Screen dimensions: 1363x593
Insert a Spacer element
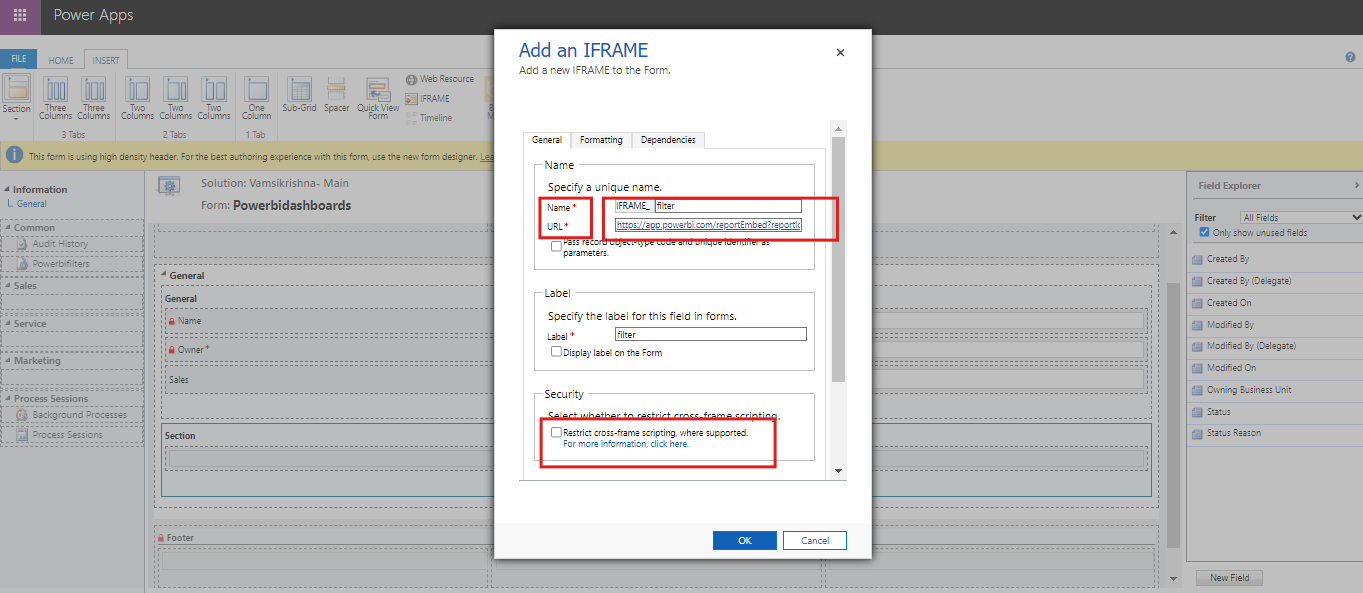(x=336, y=94)
